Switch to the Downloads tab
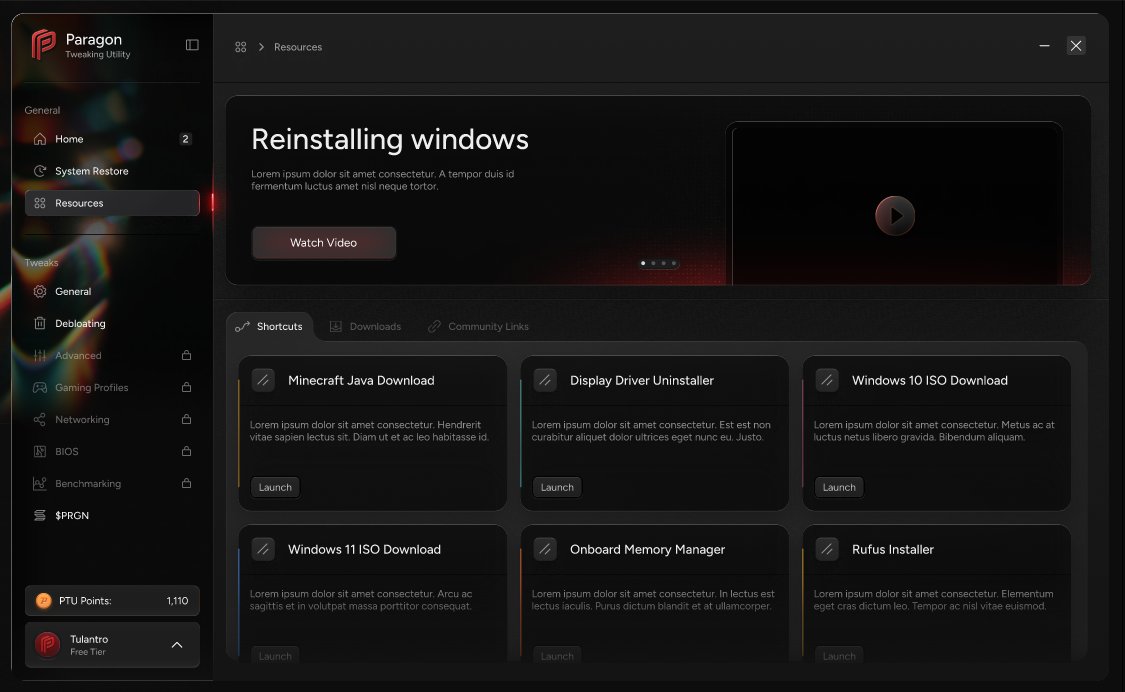This screenshot has height=692, width=1125. click(x=365, y=327)
